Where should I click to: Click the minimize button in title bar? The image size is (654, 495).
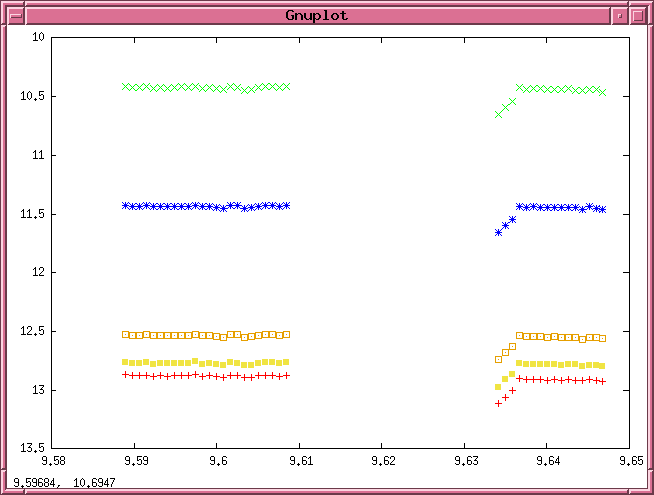(620, 16)
